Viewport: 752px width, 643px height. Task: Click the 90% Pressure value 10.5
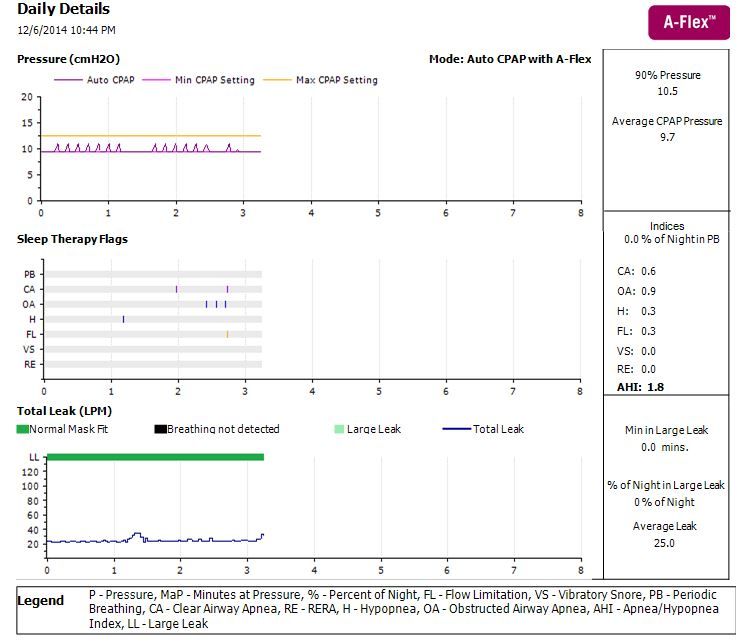(x=667, y=91)
